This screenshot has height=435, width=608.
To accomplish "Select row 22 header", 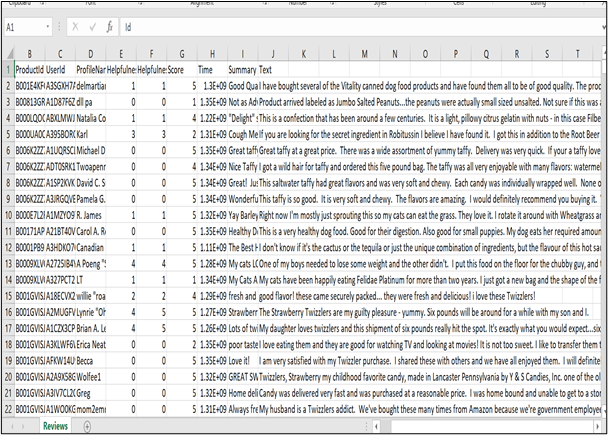I will [x=9, y=409].
